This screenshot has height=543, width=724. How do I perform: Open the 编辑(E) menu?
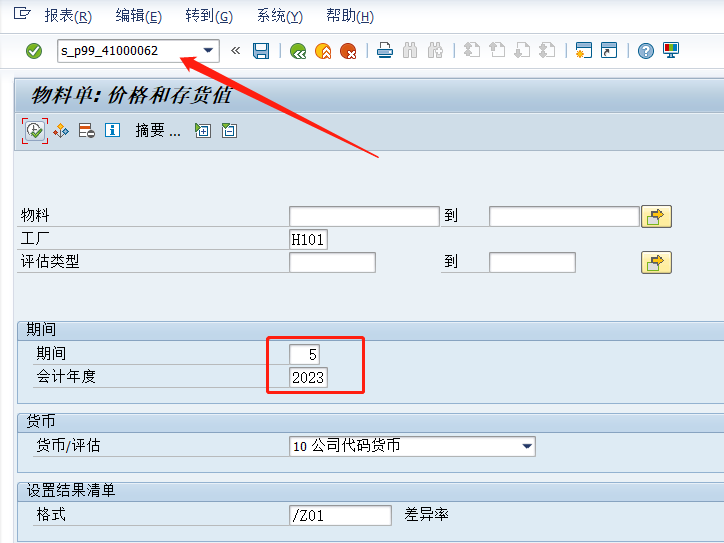(x=139, y=16)
